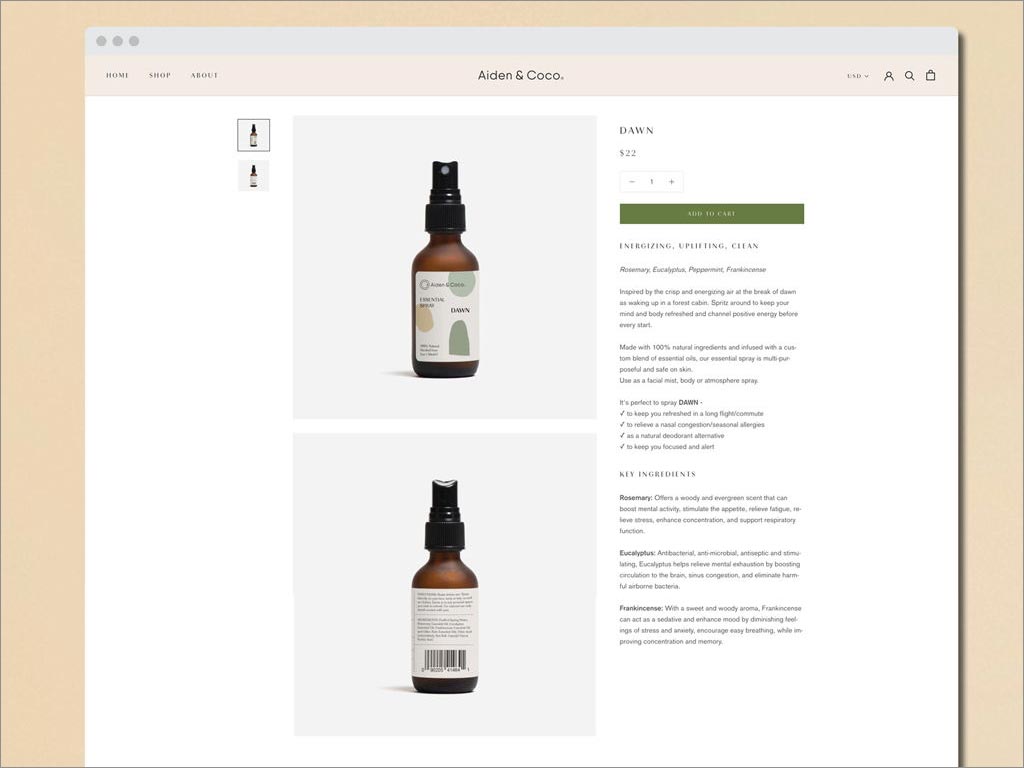Open the account profile icon
Viewport: 1024px width, 768px height.
tap(888, 76)
